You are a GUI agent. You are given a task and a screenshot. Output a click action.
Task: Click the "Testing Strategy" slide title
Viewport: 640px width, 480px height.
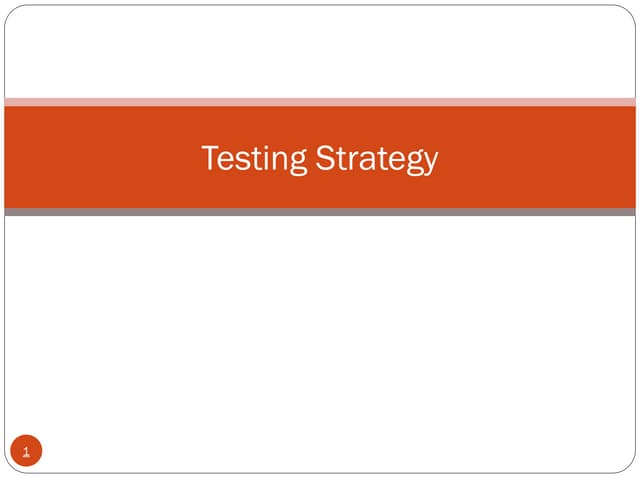pyautogui.click(x=319, y=158)
